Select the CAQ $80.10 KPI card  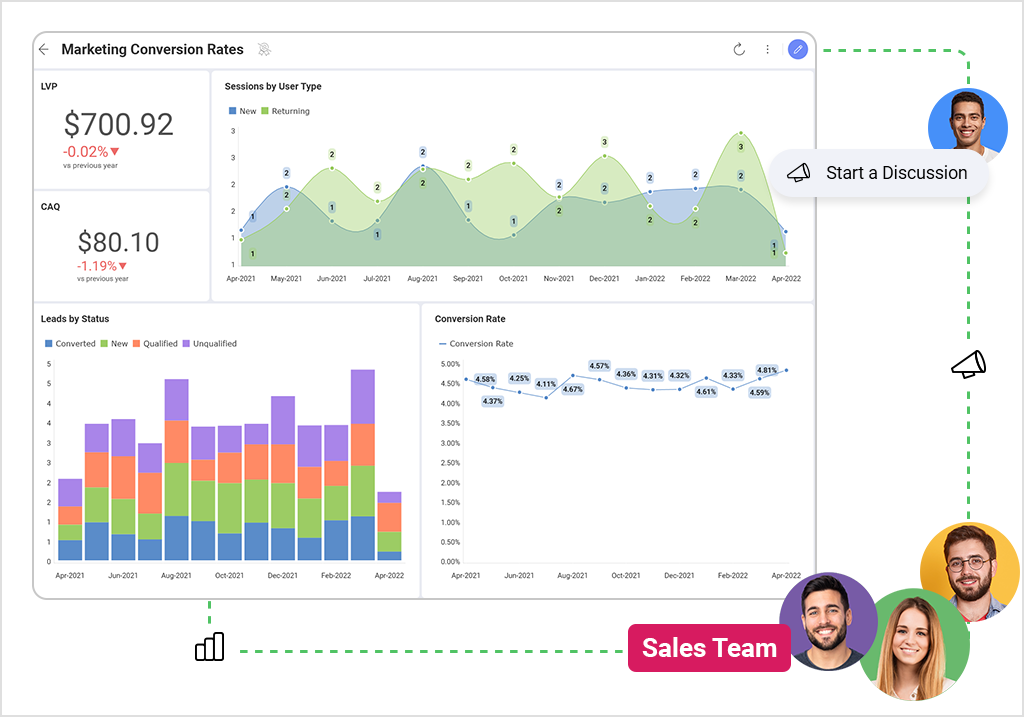[120, 244]
